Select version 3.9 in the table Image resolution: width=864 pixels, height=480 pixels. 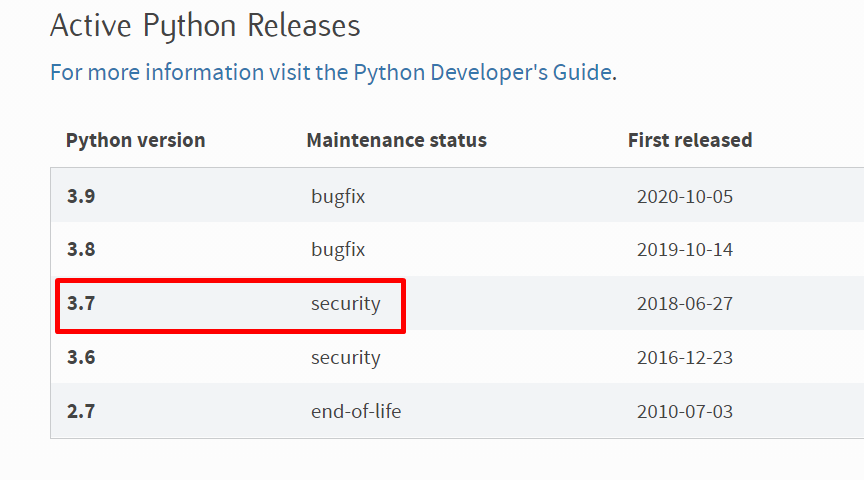pos(81,196)
